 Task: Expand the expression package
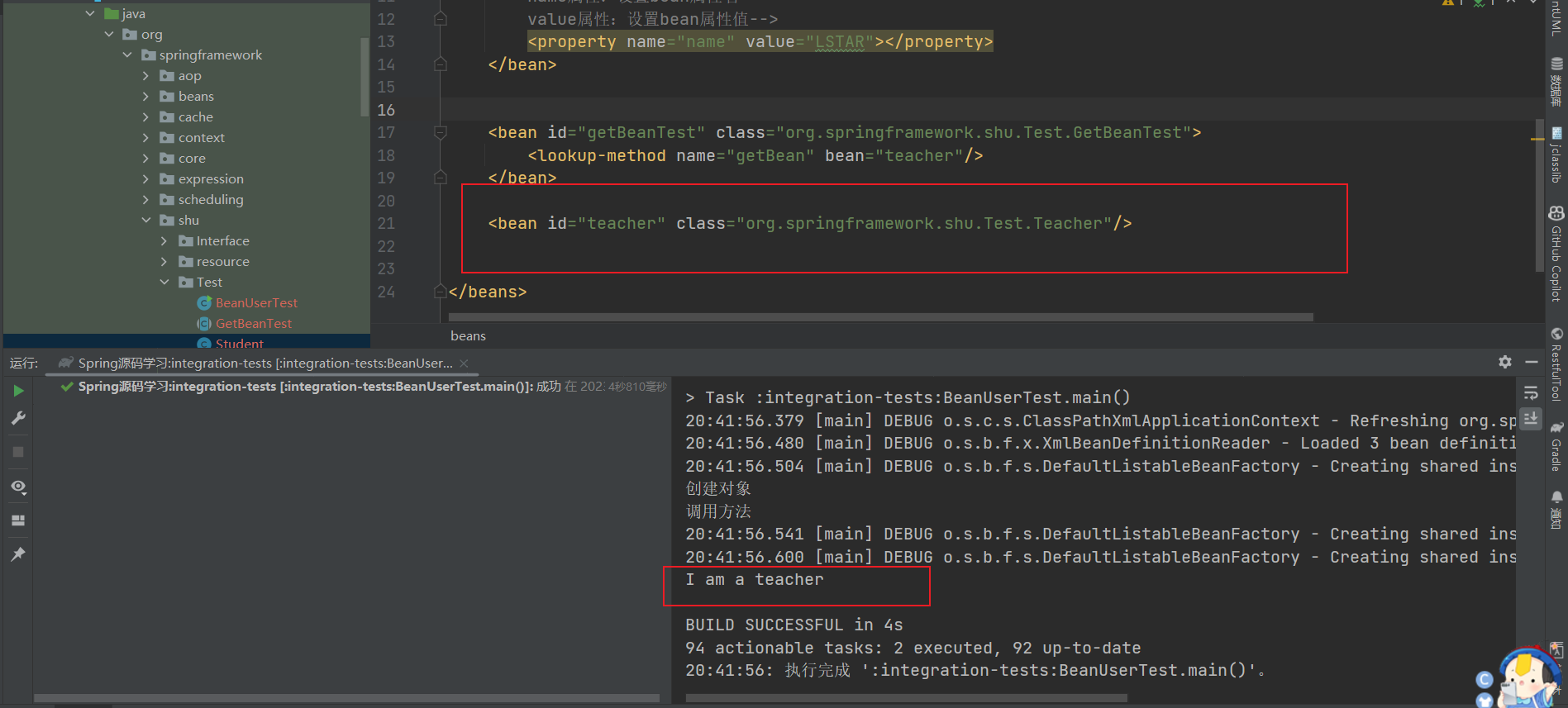point(146,178)
